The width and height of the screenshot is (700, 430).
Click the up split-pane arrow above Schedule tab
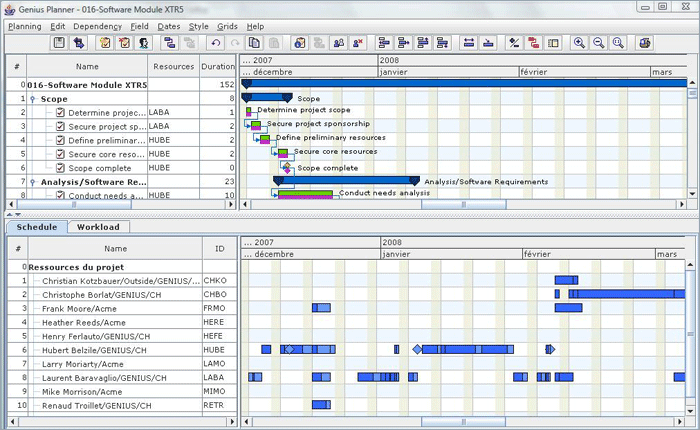coord(9,215)
